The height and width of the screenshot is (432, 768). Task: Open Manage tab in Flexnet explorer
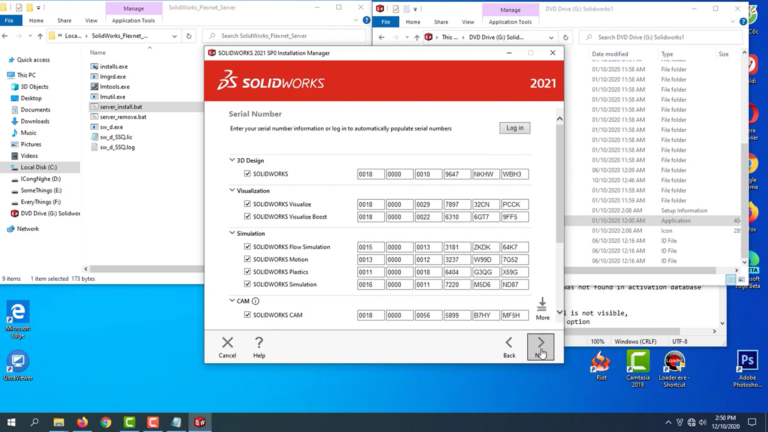coord(133,8)
